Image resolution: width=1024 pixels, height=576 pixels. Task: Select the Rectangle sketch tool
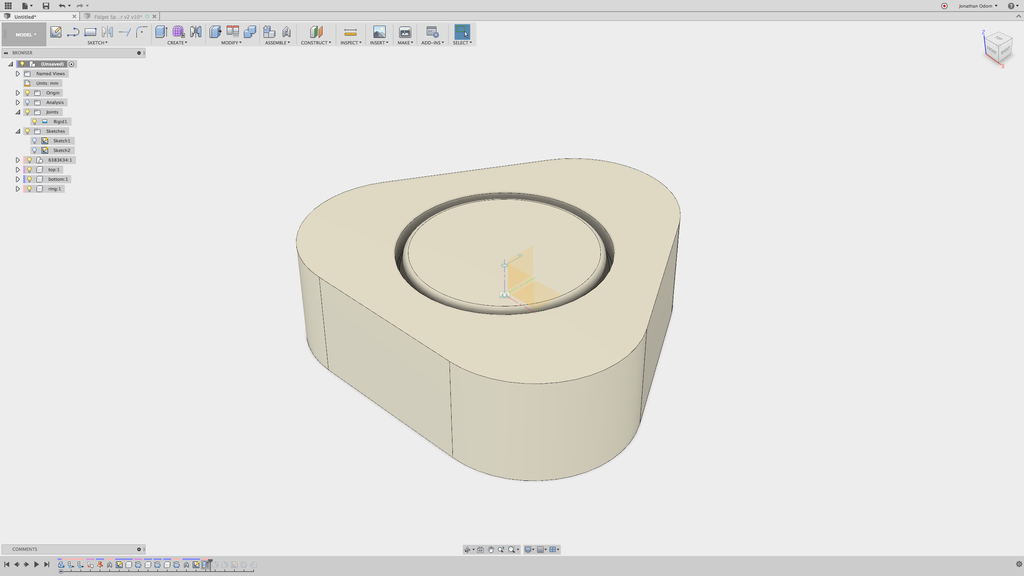(x=90, y=31)
